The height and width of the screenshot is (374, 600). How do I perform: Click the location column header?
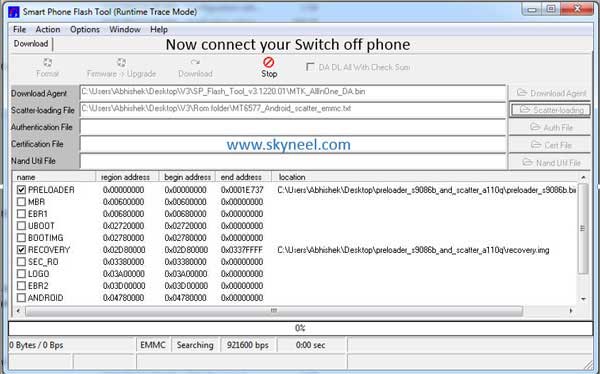pos(425,177)
